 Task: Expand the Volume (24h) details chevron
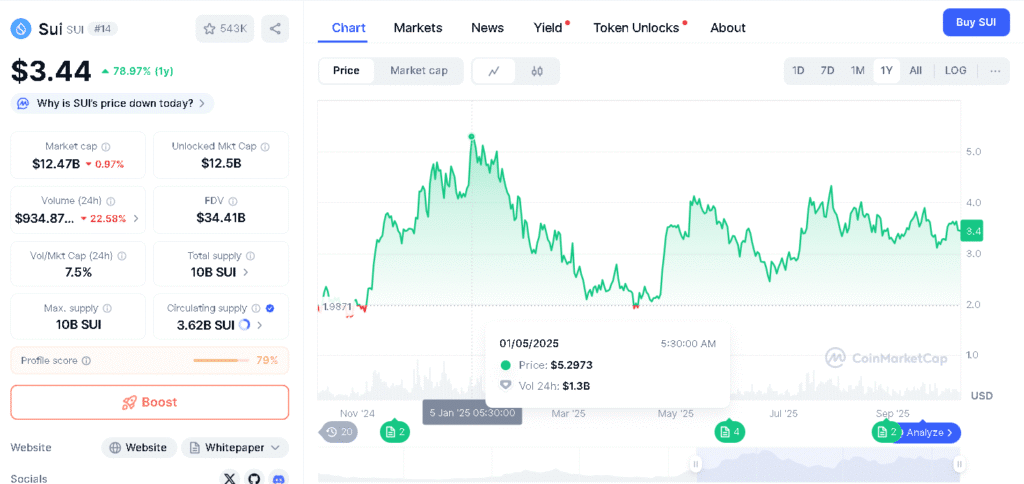point(136,219)
